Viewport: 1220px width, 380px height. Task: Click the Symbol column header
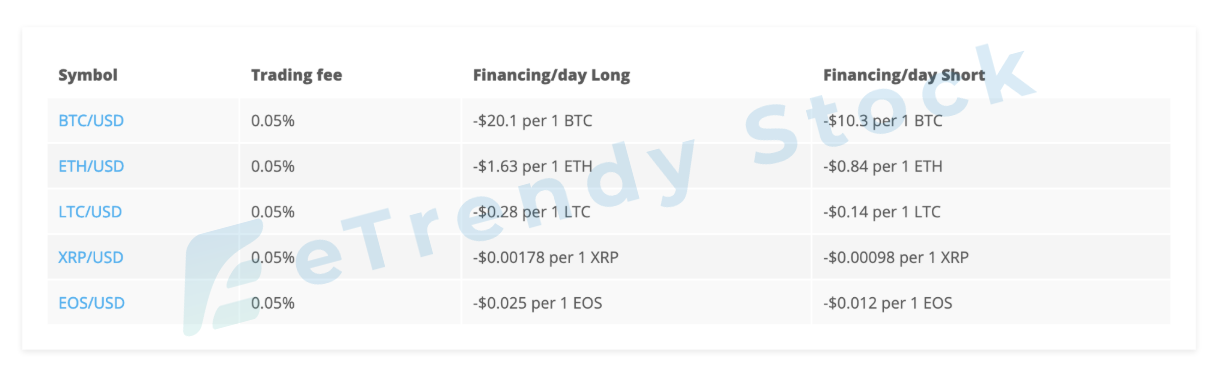88,75
